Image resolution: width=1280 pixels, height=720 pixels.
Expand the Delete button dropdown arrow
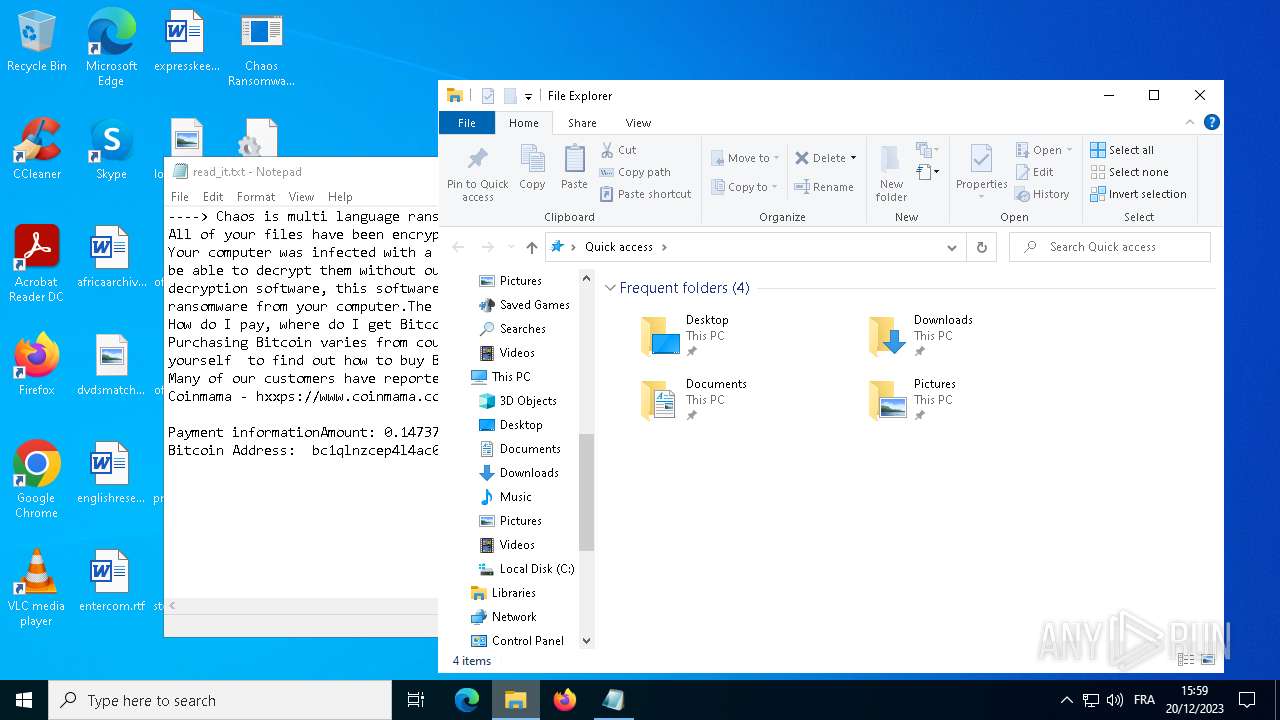853,158
